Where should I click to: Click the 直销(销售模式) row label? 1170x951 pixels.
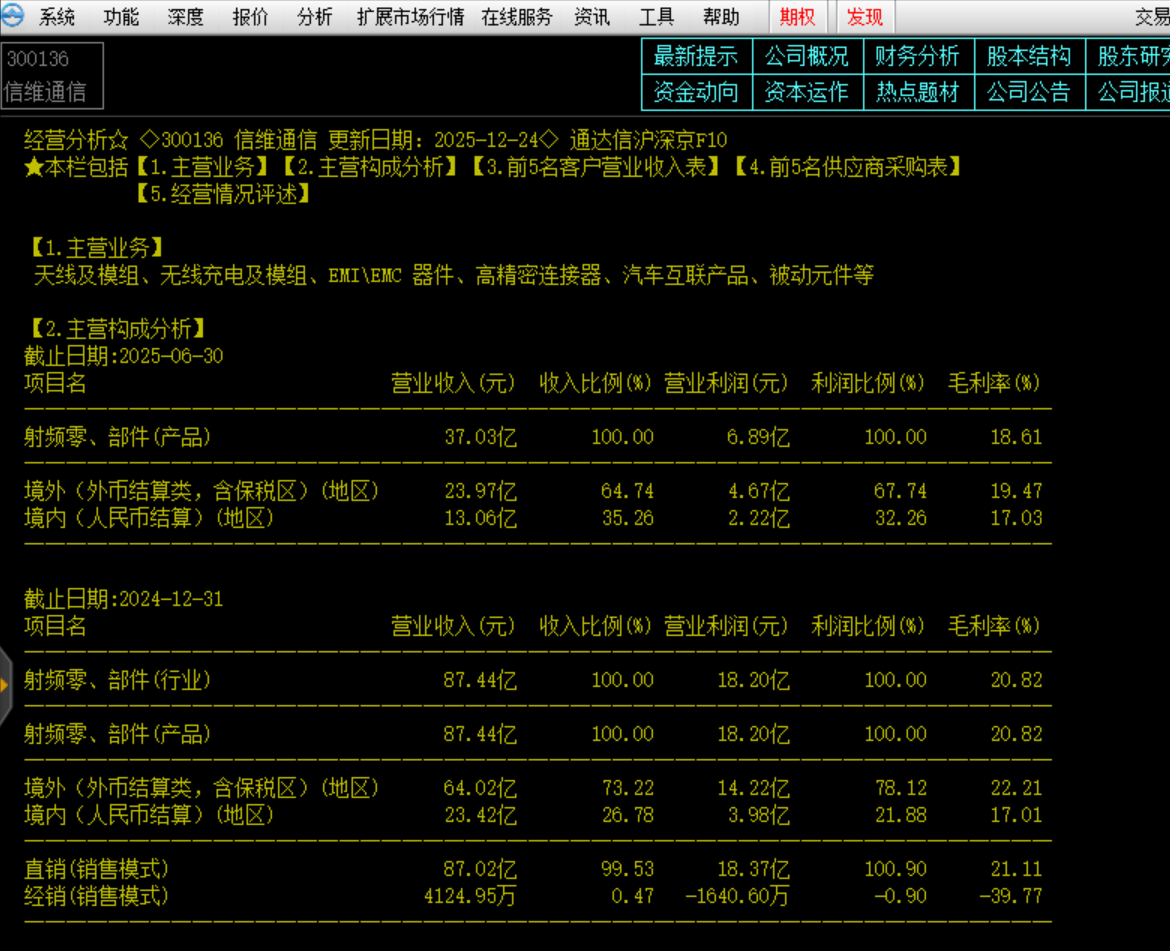pyautogui.click(x=96, y=869)
